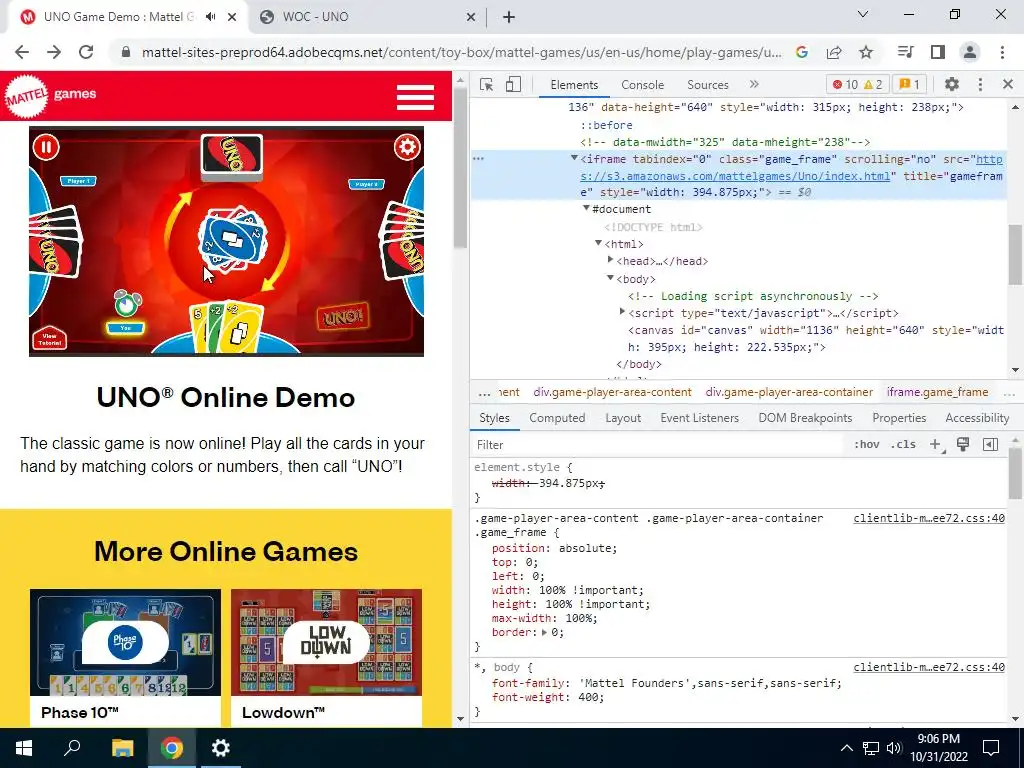Open the errors and warnings counter
1024x768 pixels.
[x=857, y=84]
